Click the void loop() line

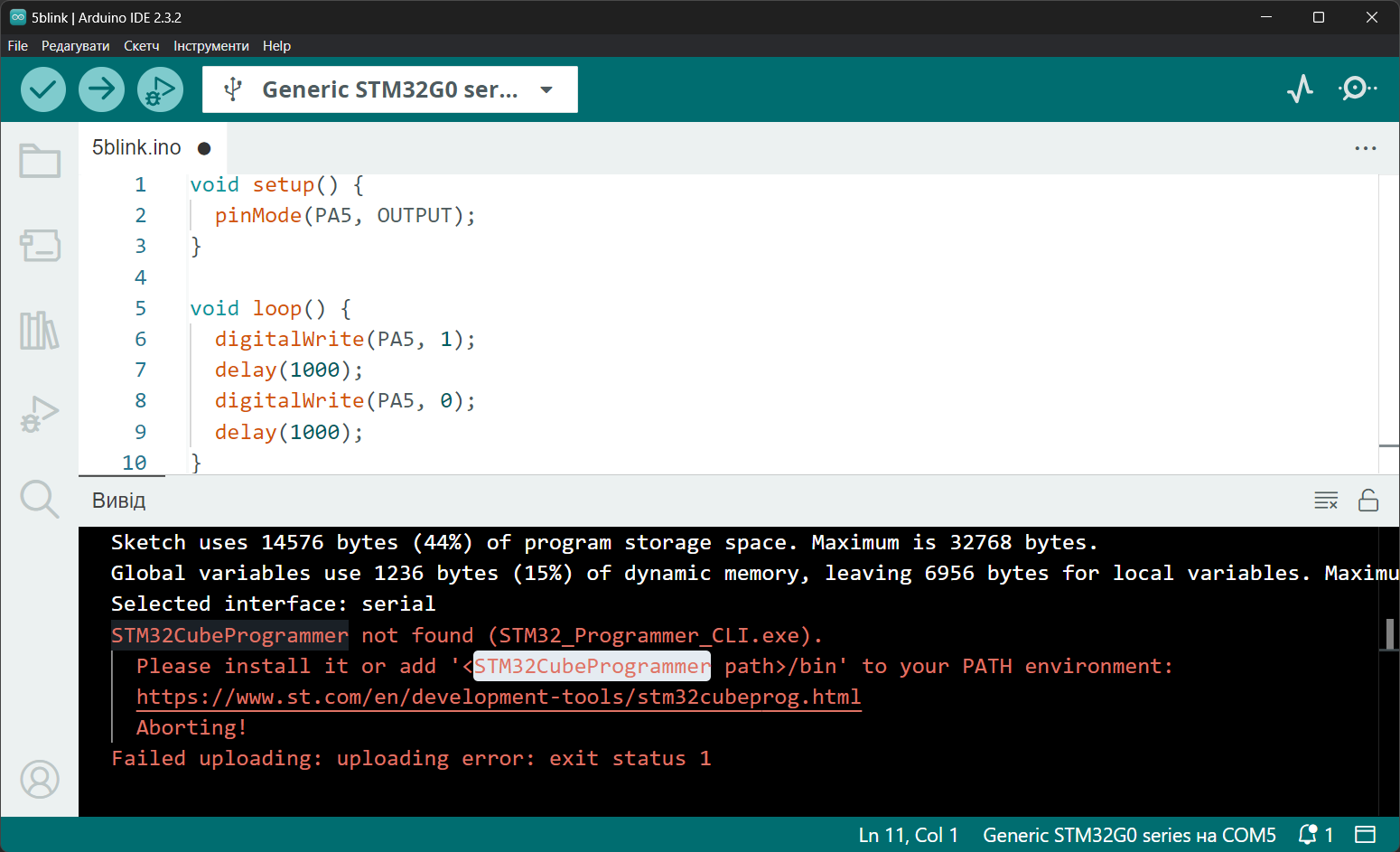pos(271,309)
